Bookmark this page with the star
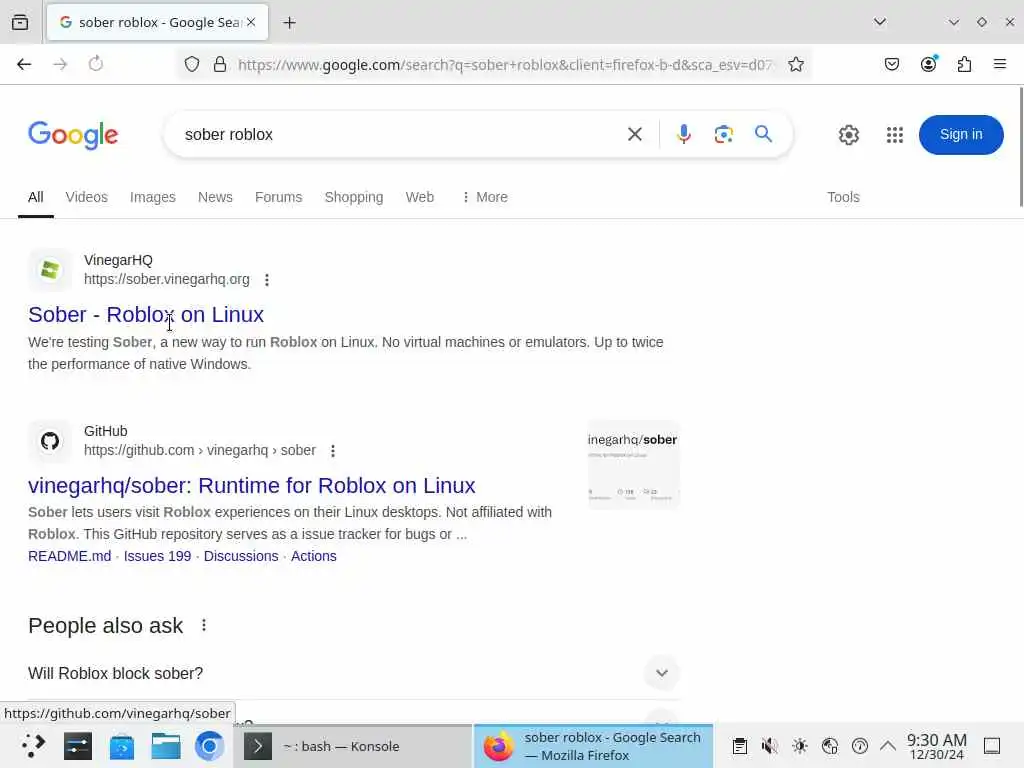The width and height of the screenshot is (1024, 768). (x=795, y=64)
